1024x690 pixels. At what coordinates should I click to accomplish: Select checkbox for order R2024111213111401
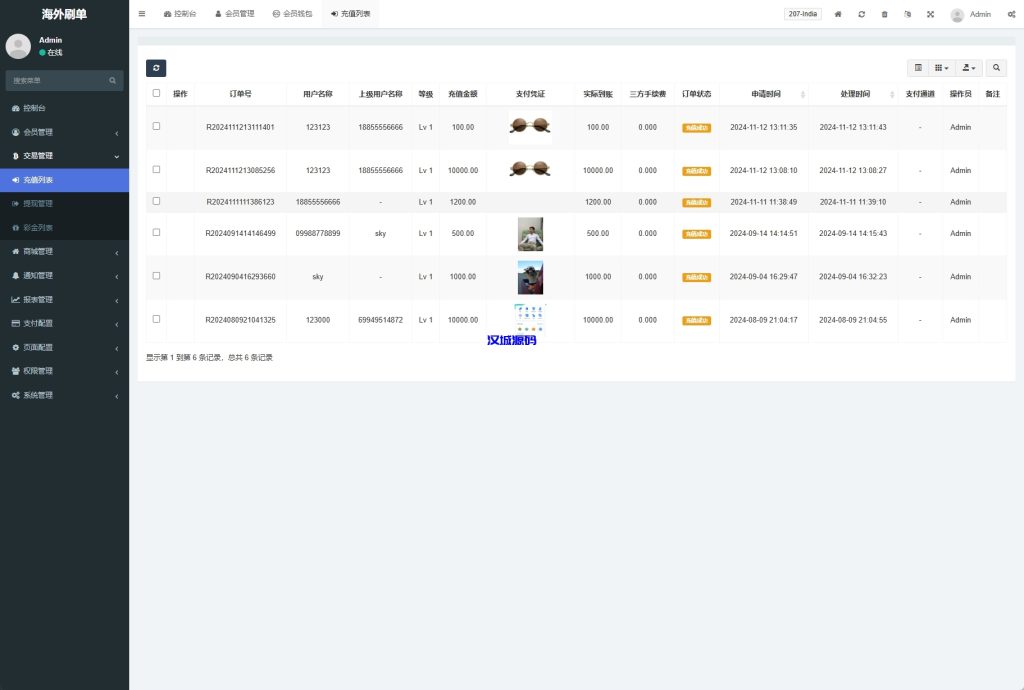156,127
